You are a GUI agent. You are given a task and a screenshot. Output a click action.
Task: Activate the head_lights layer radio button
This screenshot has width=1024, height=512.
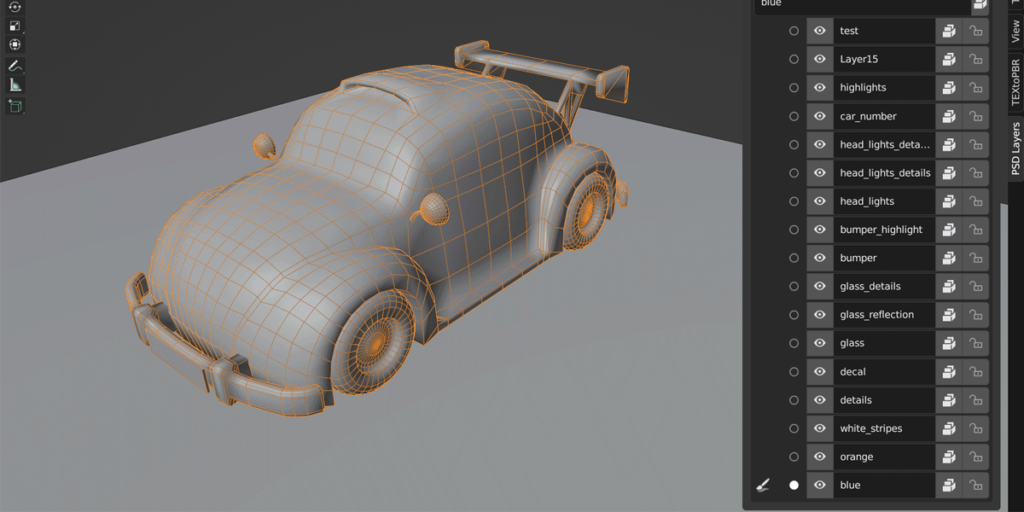click(x=793, y=201)
